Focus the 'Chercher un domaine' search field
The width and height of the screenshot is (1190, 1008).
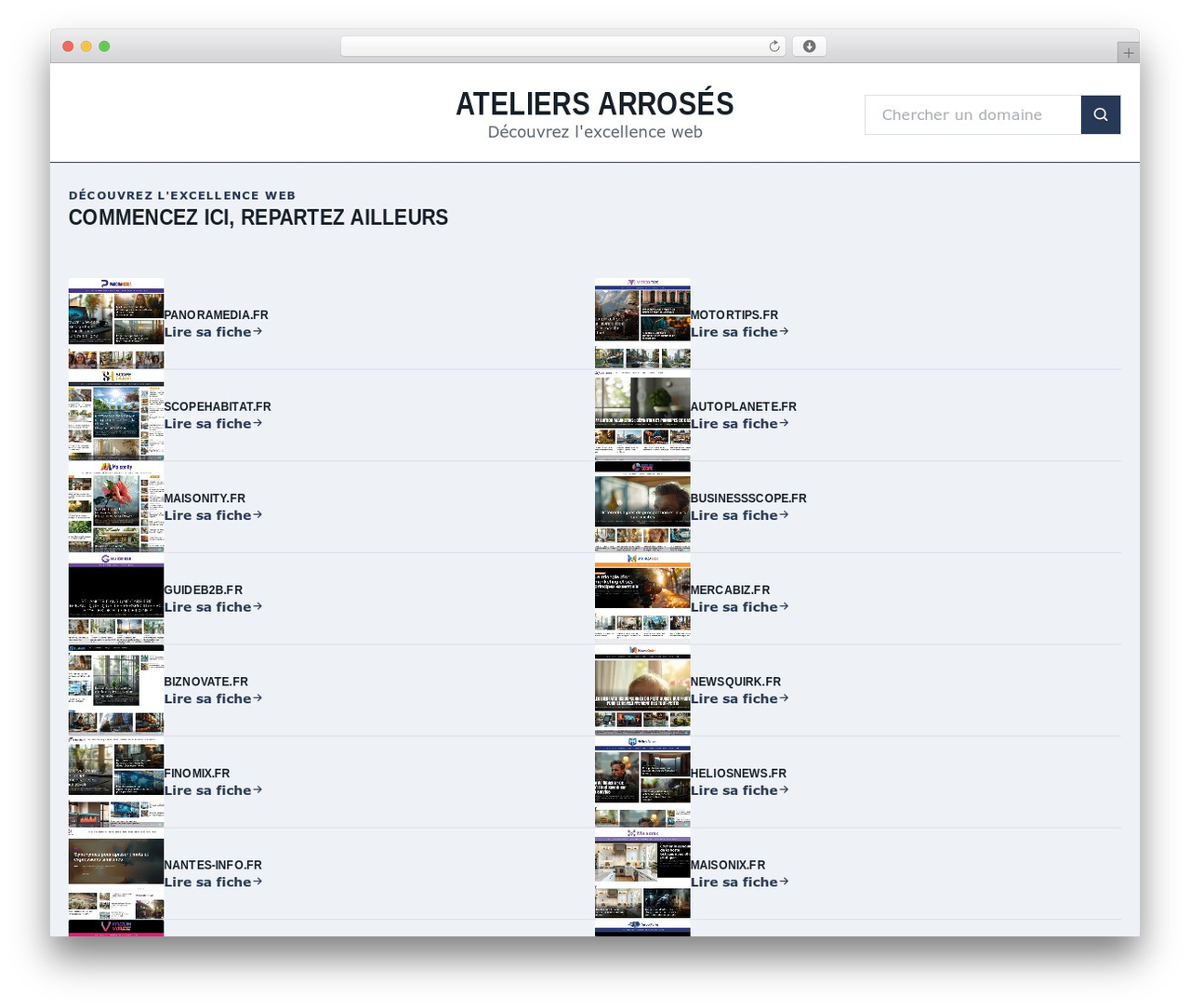click(972, 114)
